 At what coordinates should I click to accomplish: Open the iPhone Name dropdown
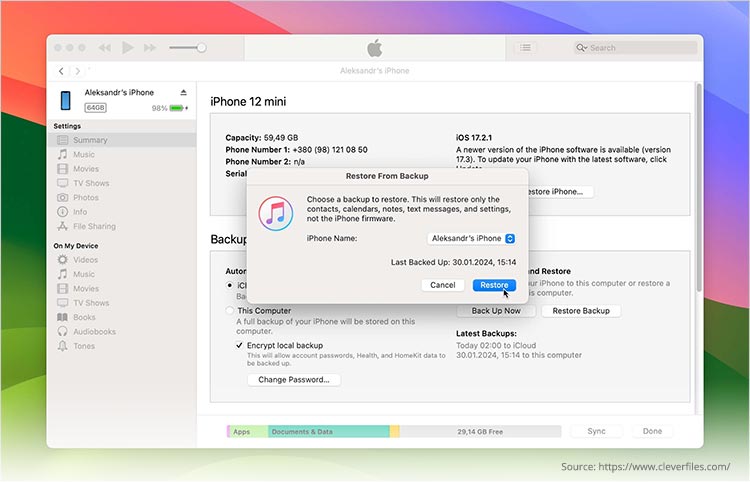click(x=471, y=238)
